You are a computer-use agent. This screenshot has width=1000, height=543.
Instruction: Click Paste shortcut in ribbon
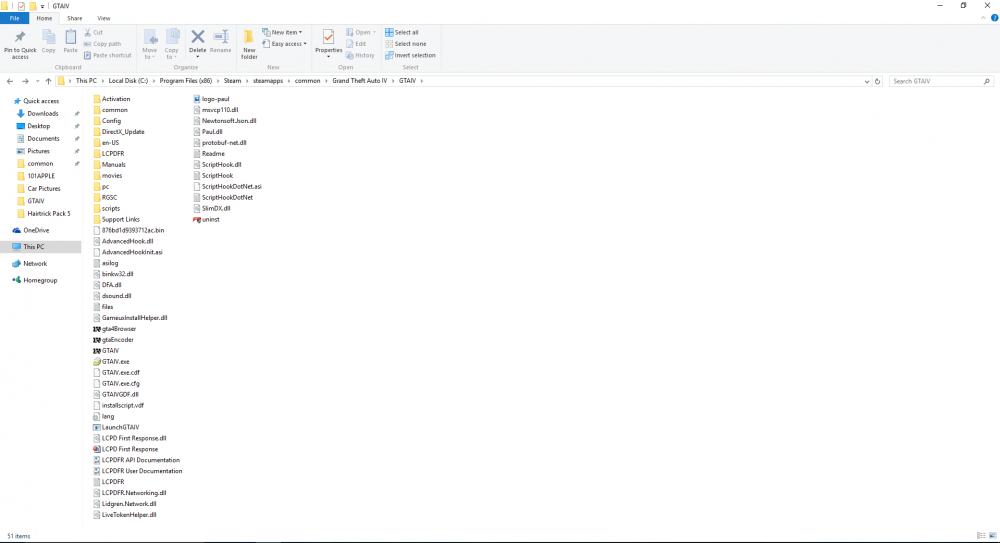pyautogui.click(x=107, y=56)
